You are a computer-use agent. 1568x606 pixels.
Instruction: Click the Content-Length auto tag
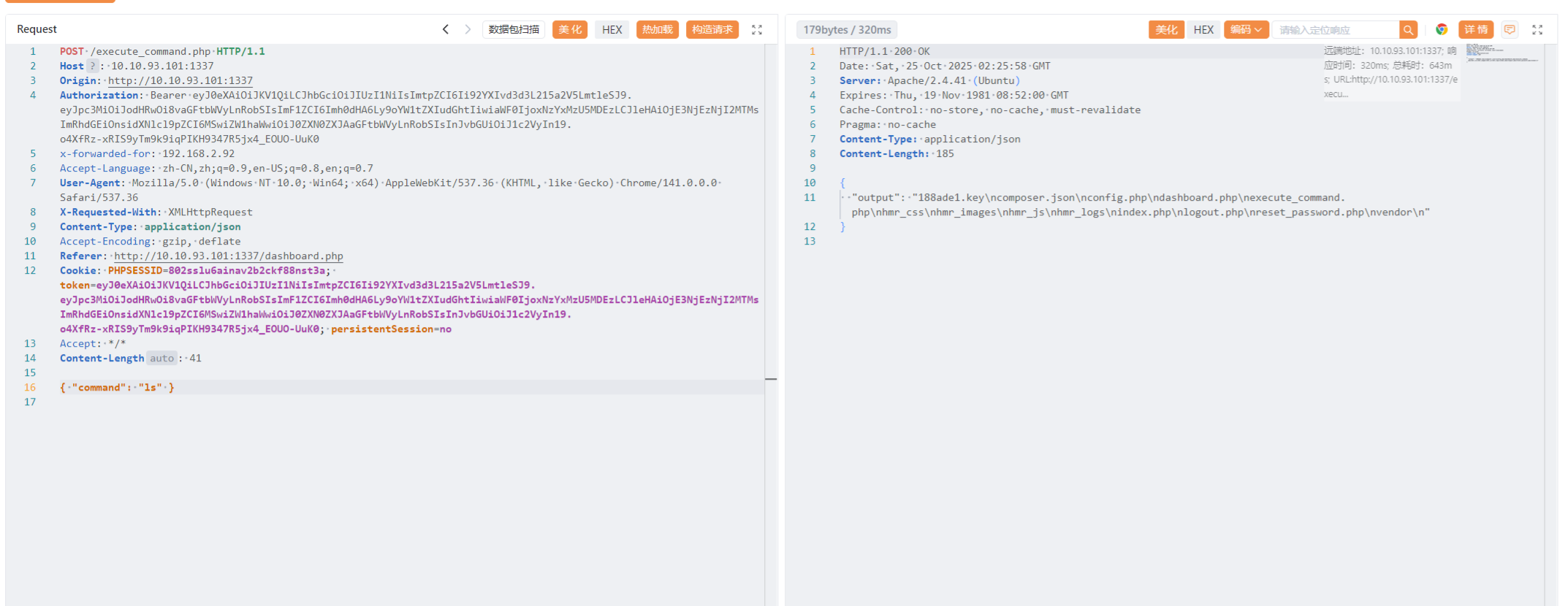click(x=162, y=358)
